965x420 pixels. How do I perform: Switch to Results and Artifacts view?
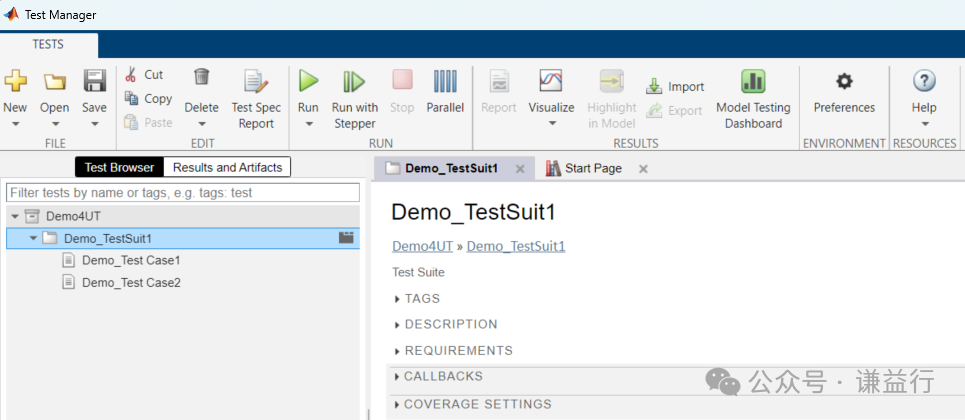[x=227, y=167]
